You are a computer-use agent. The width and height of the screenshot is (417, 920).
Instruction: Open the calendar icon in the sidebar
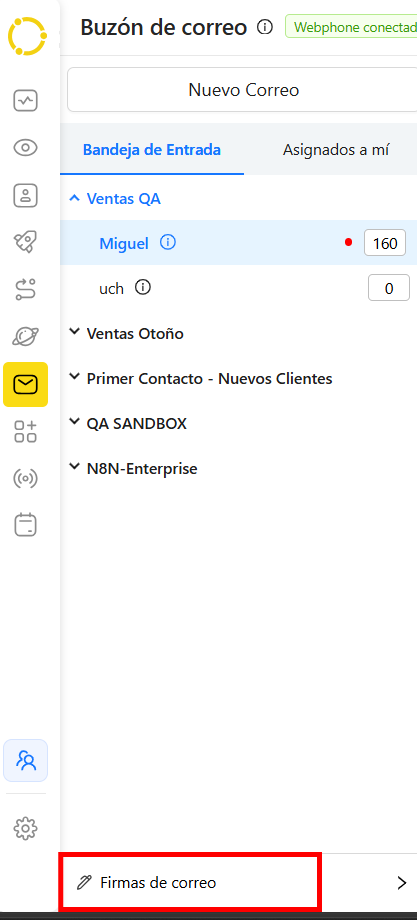click(x=25, y=525)
